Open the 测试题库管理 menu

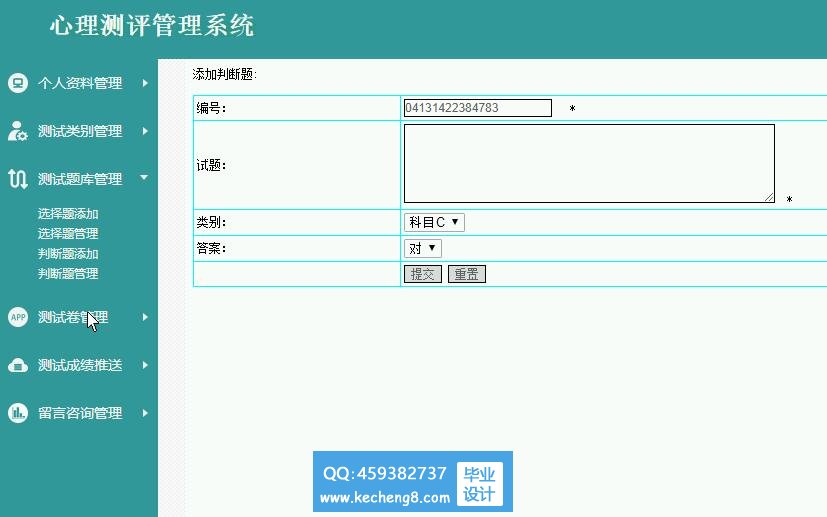[x=80, y=179]
